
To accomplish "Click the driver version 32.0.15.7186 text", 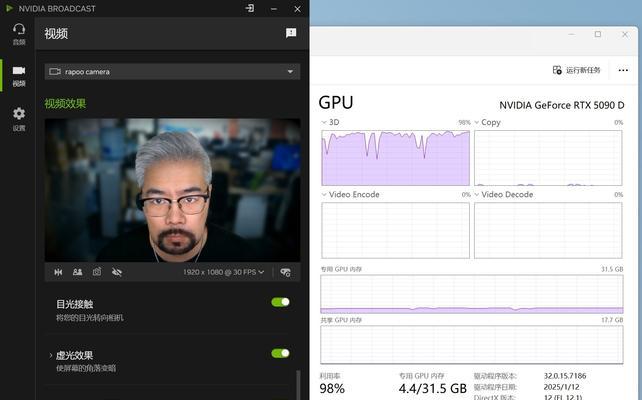I will 565,376.
